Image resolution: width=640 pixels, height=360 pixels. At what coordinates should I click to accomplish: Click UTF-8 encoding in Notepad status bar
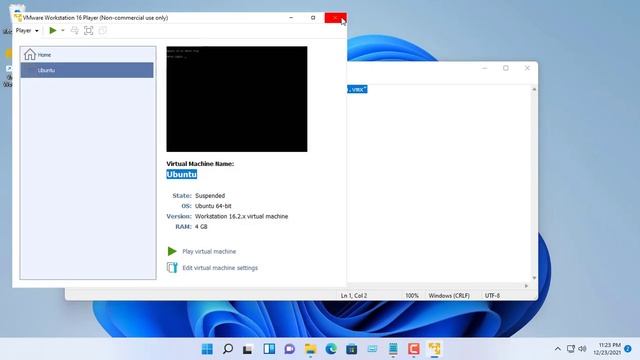pyautogui.click(x=492, y=296)
